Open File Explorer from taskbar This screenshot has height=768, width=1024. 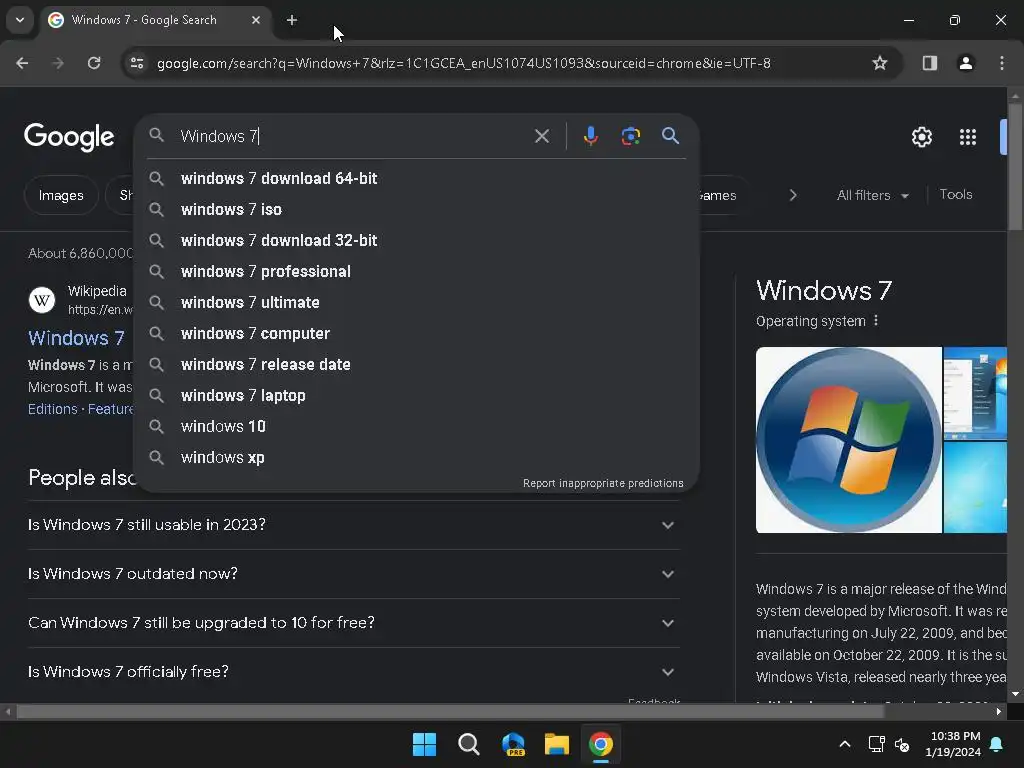pos(556,744)
